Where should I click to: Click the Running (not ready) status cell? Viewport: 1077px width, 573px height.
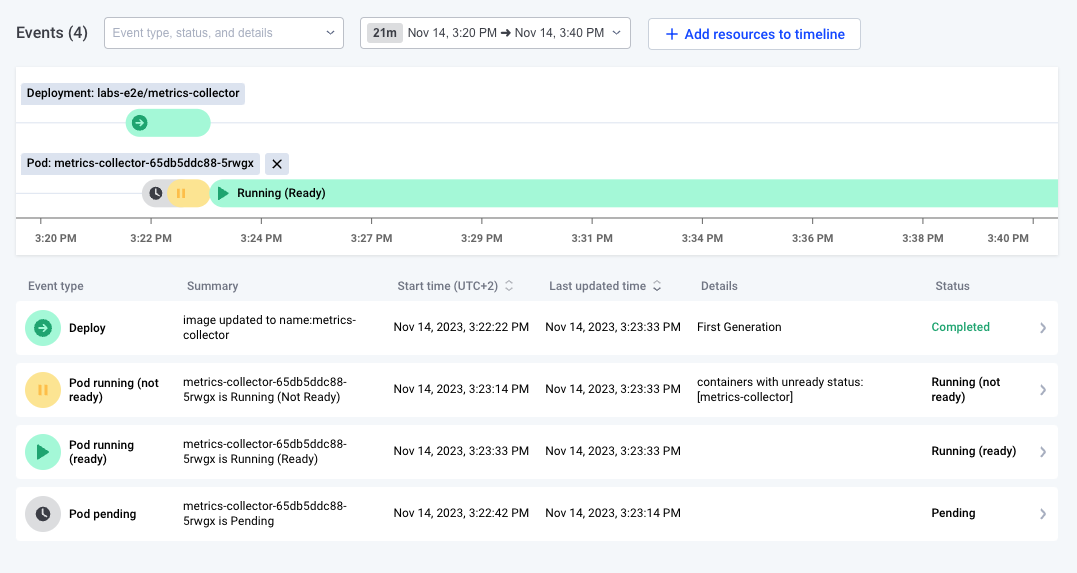click(x=965, y=390)
